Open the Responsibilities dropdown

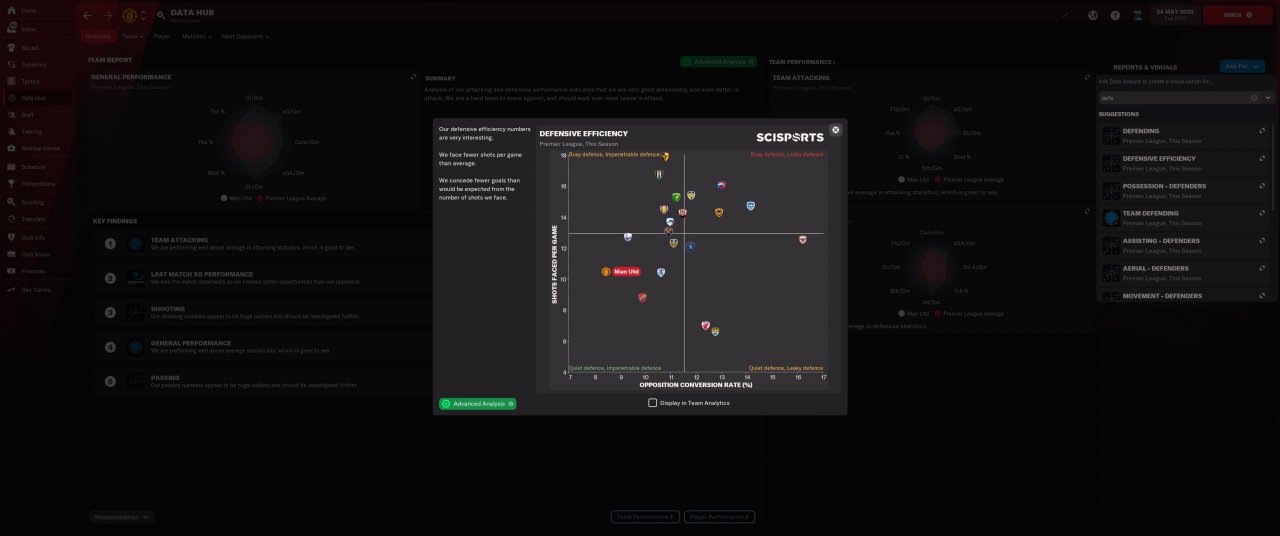click(x=122, y=517)
